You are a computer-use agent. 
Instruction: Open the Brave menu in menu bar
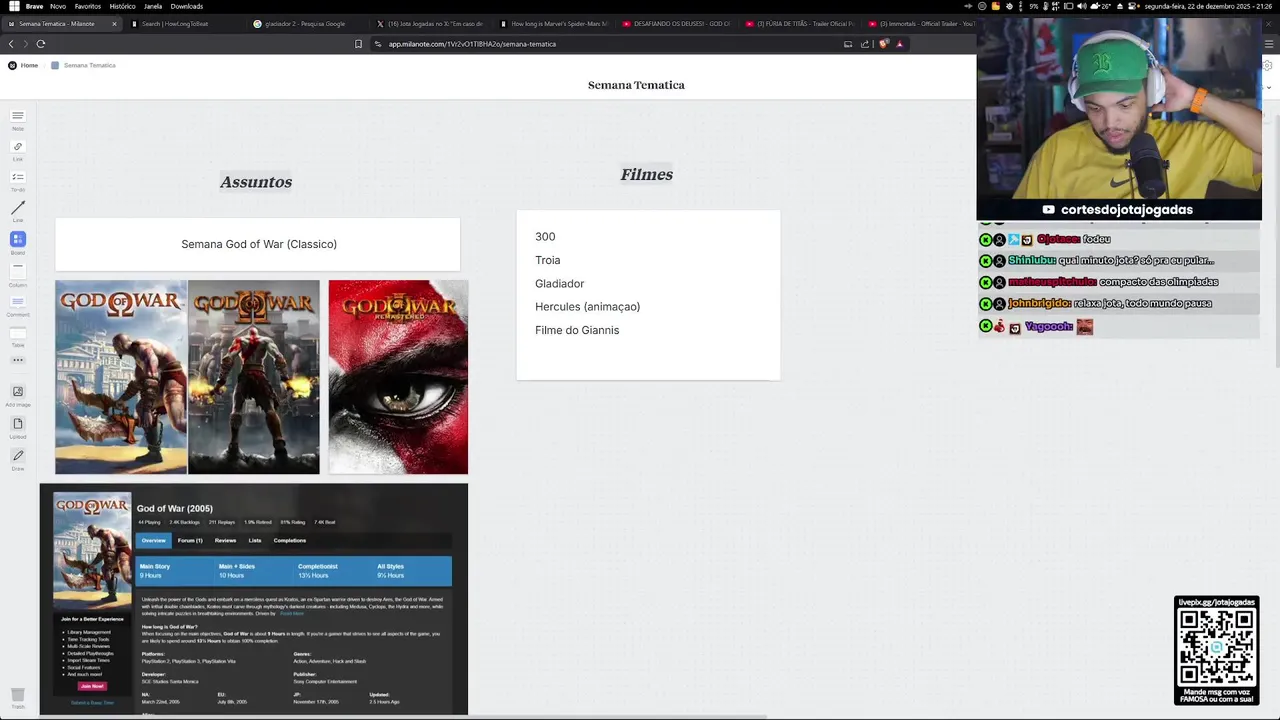[34, 6]
